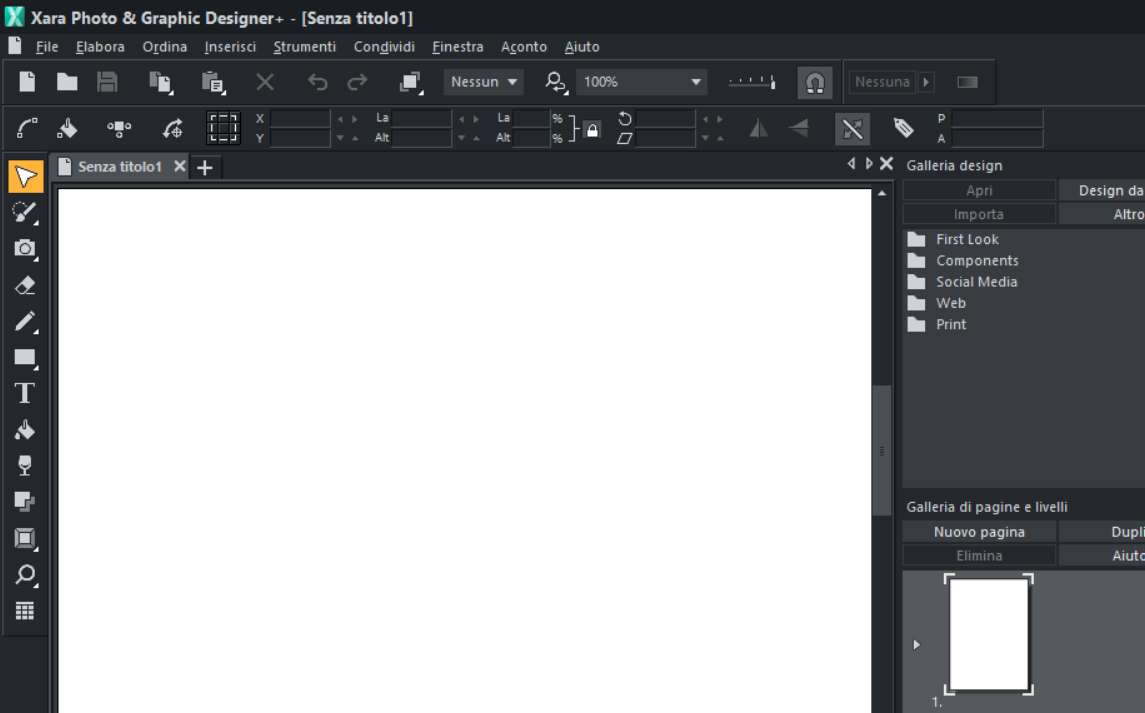Select the Rectangle shape tool
The height and width of the screenshot is (713, 1145).
click(26, 358)
